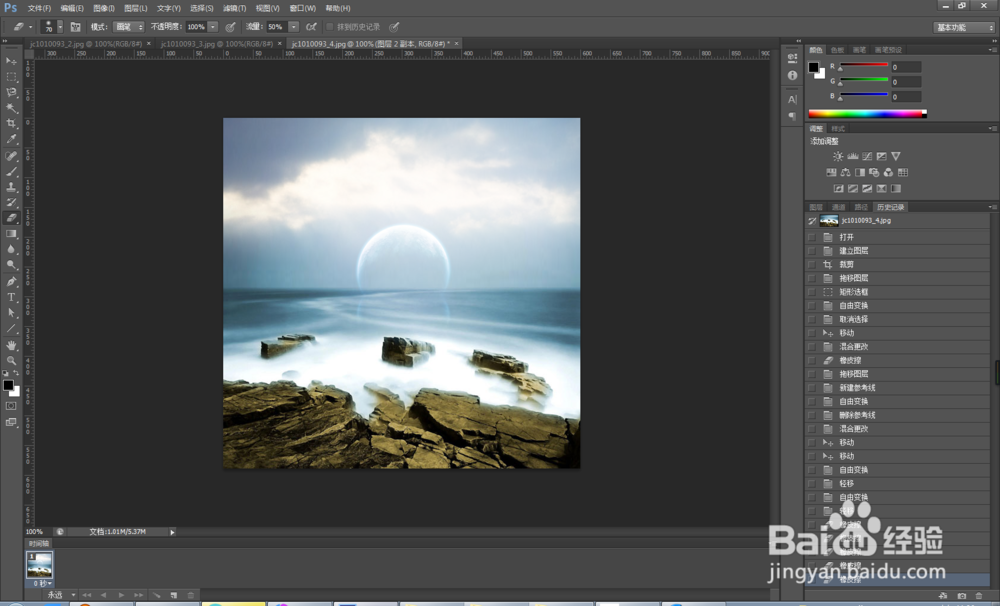Click the foreground color swatch in Color panel

813,67
